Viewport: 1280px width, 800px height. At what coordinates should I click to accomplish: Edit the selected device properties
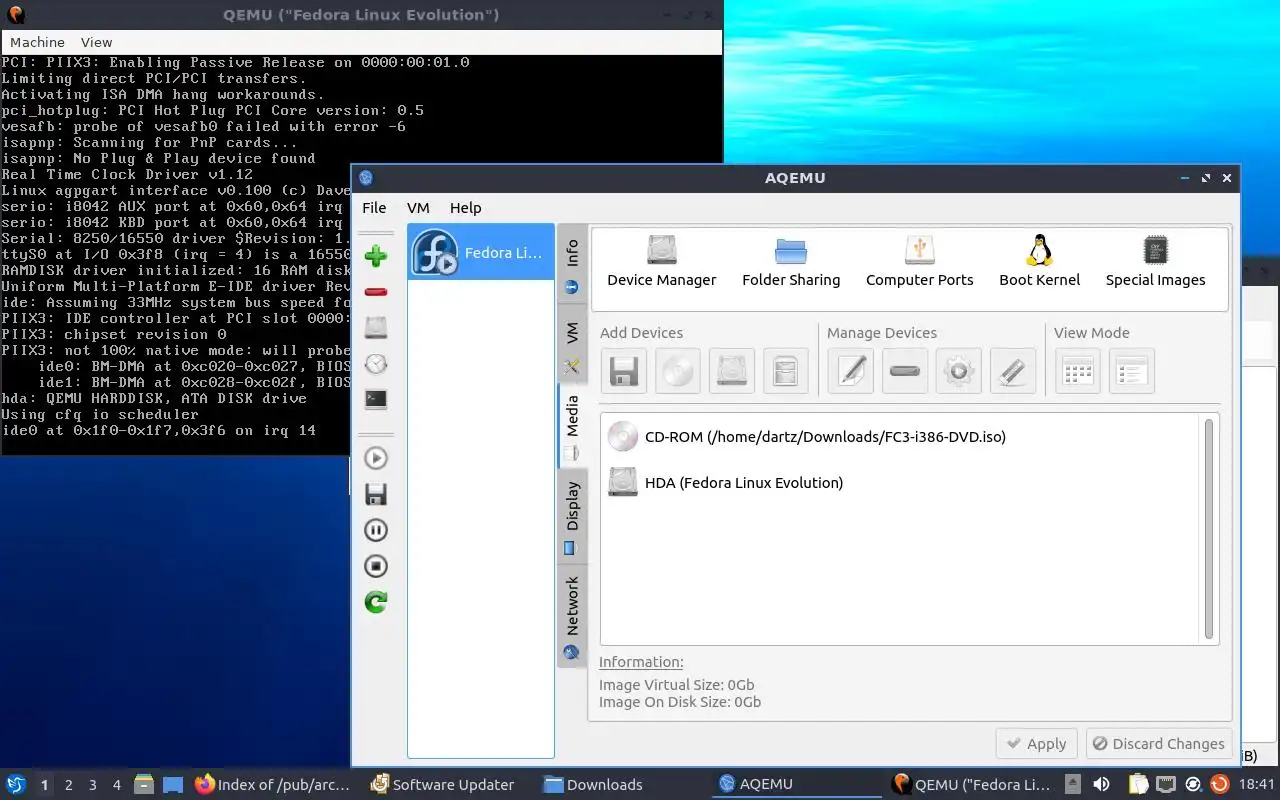point(851,371)
